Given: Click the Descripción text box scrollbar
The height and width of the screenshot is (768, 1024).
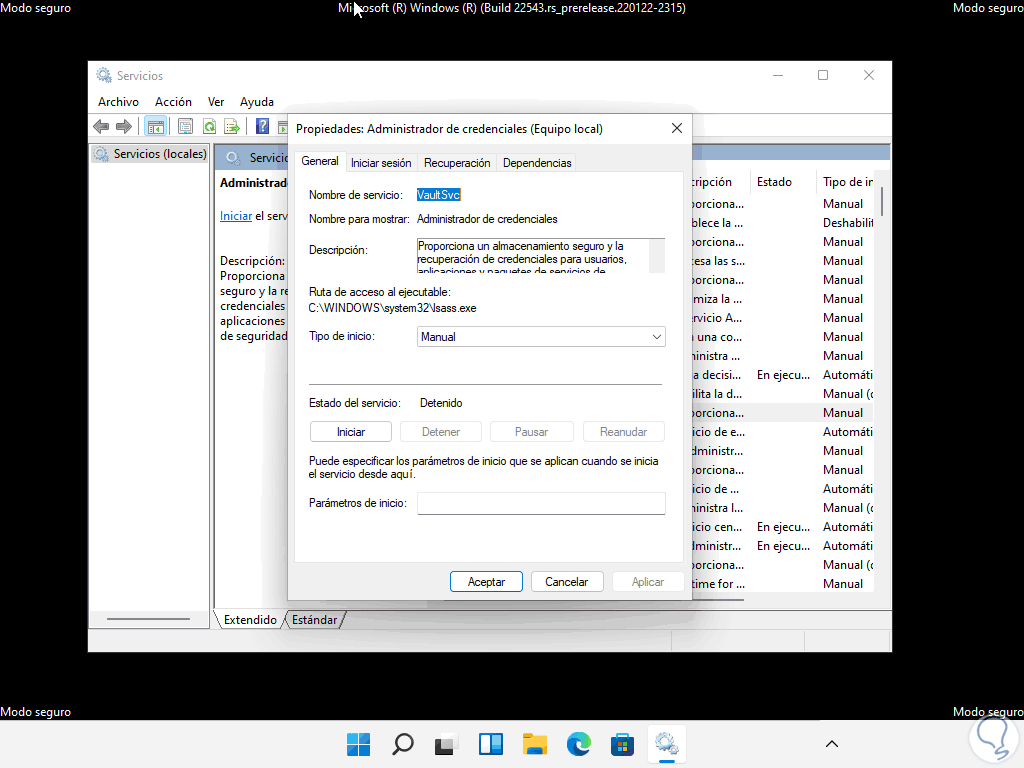Looking at the screenshot, I should coord(657,255).
